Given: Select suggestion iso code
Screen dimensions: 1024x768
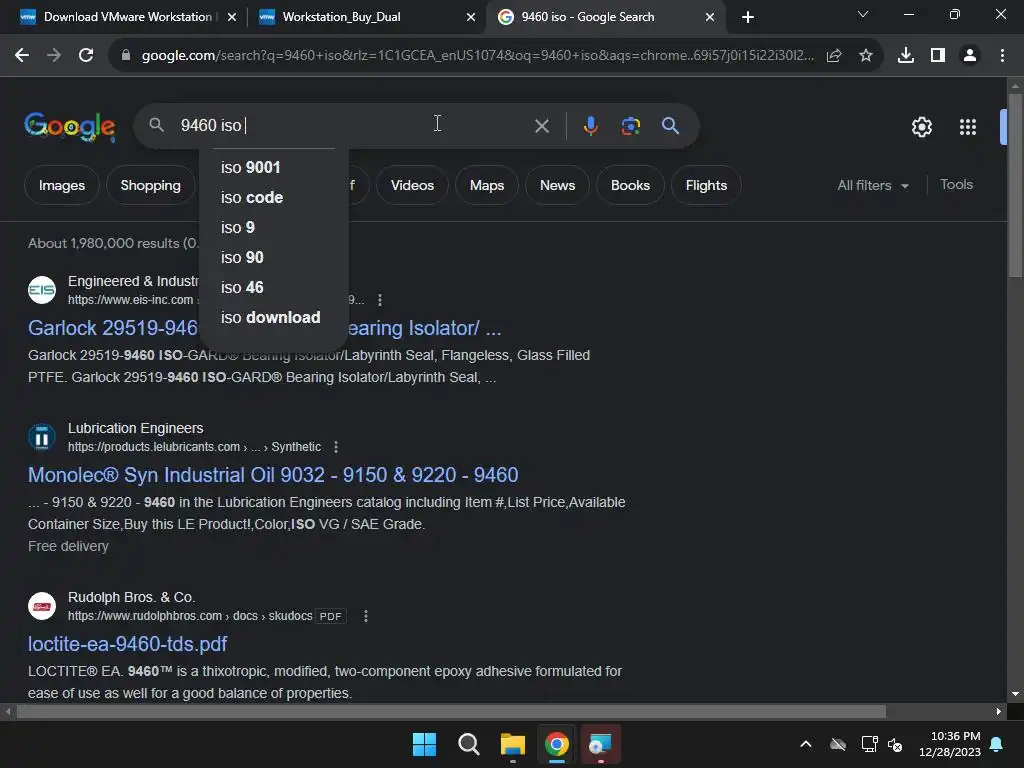Looking at the screenshot, I should pyautogui.click(x=274, y=197).
